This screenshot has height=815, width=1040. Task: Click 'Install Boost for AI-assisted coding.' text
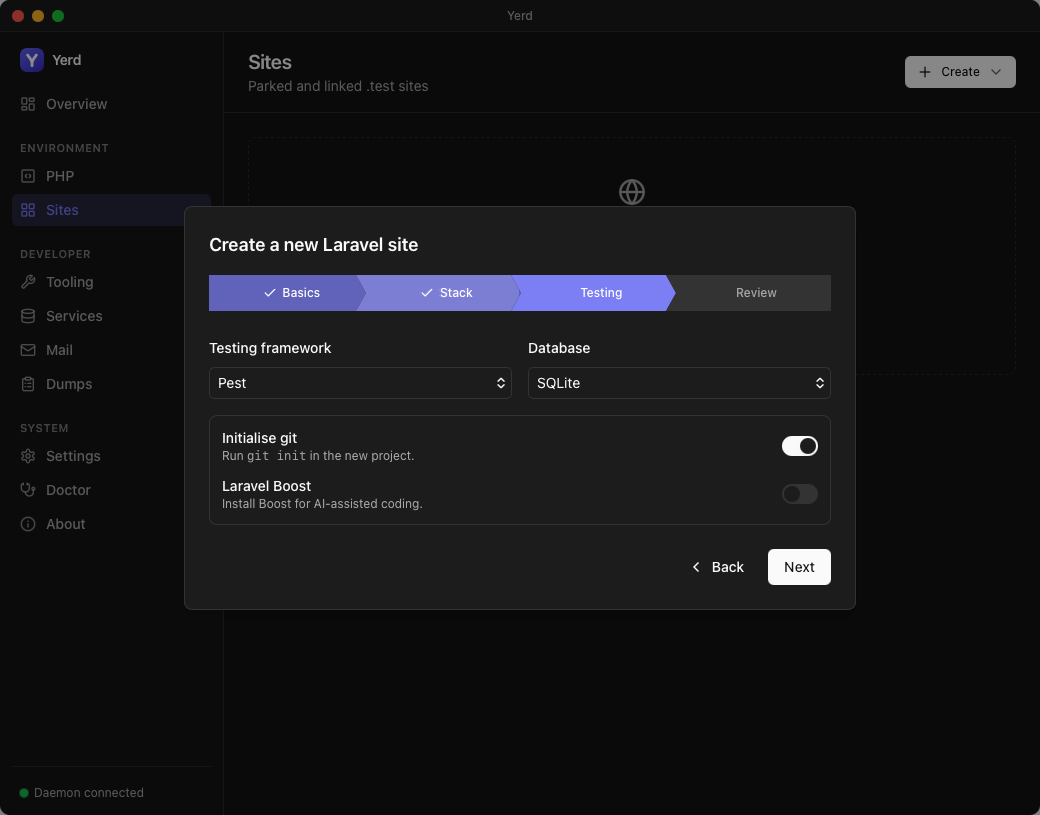coord(322,504)
